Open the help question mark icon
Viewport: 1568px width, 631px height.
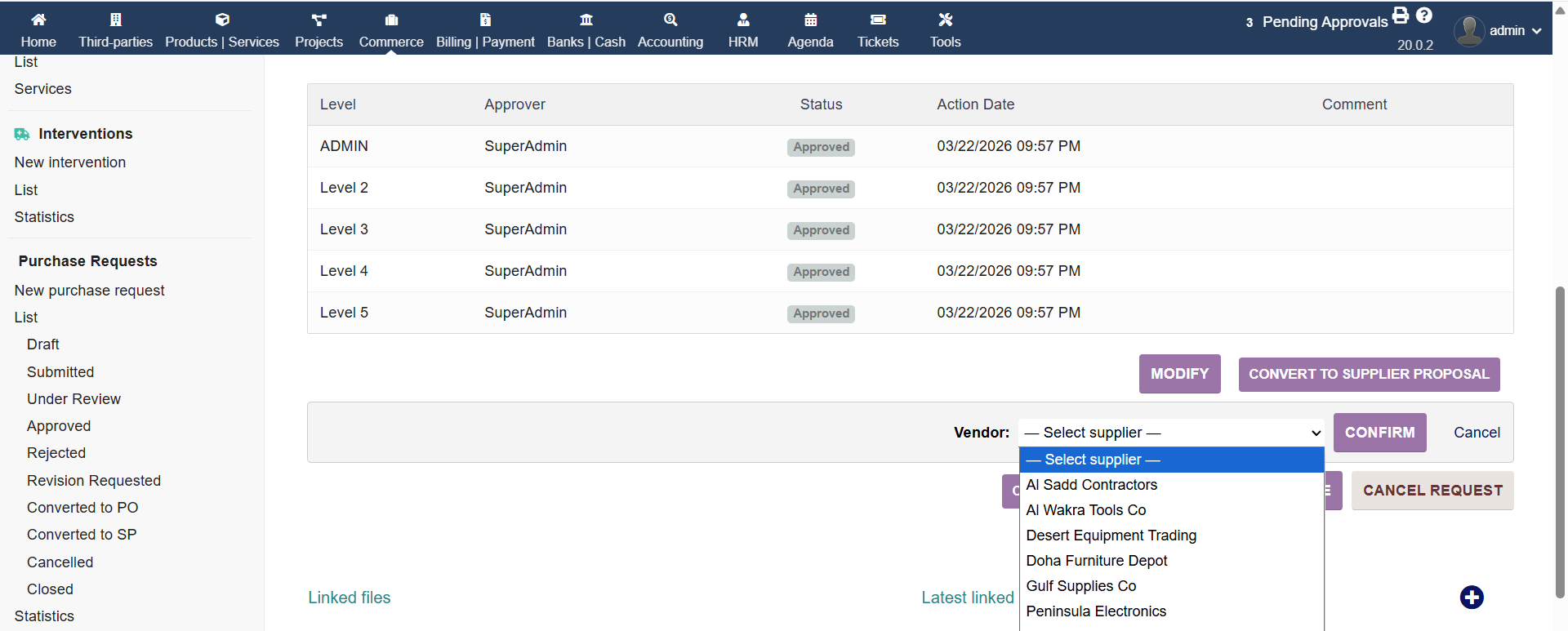[x=1424, y=15]
